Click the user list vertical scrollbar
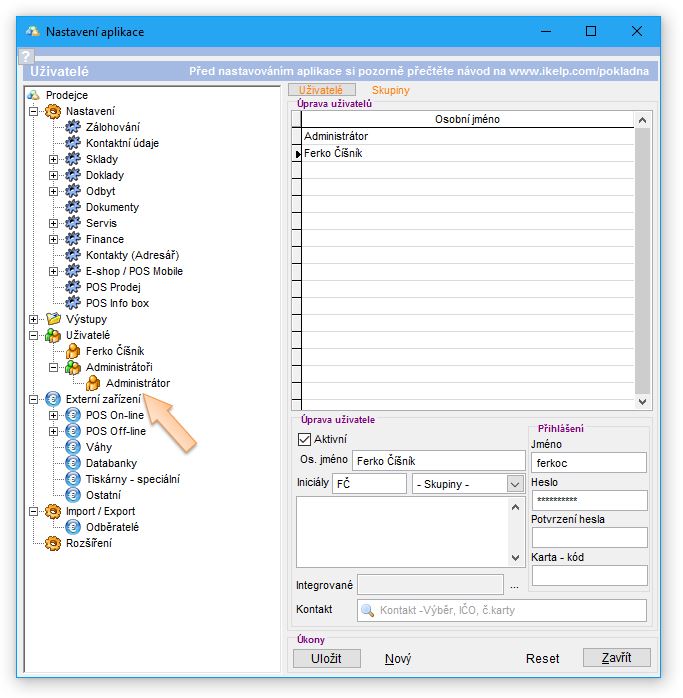Image resolution: width=683 pixels, height=698 pixels. pyautogui.click(x=643, y=260)
